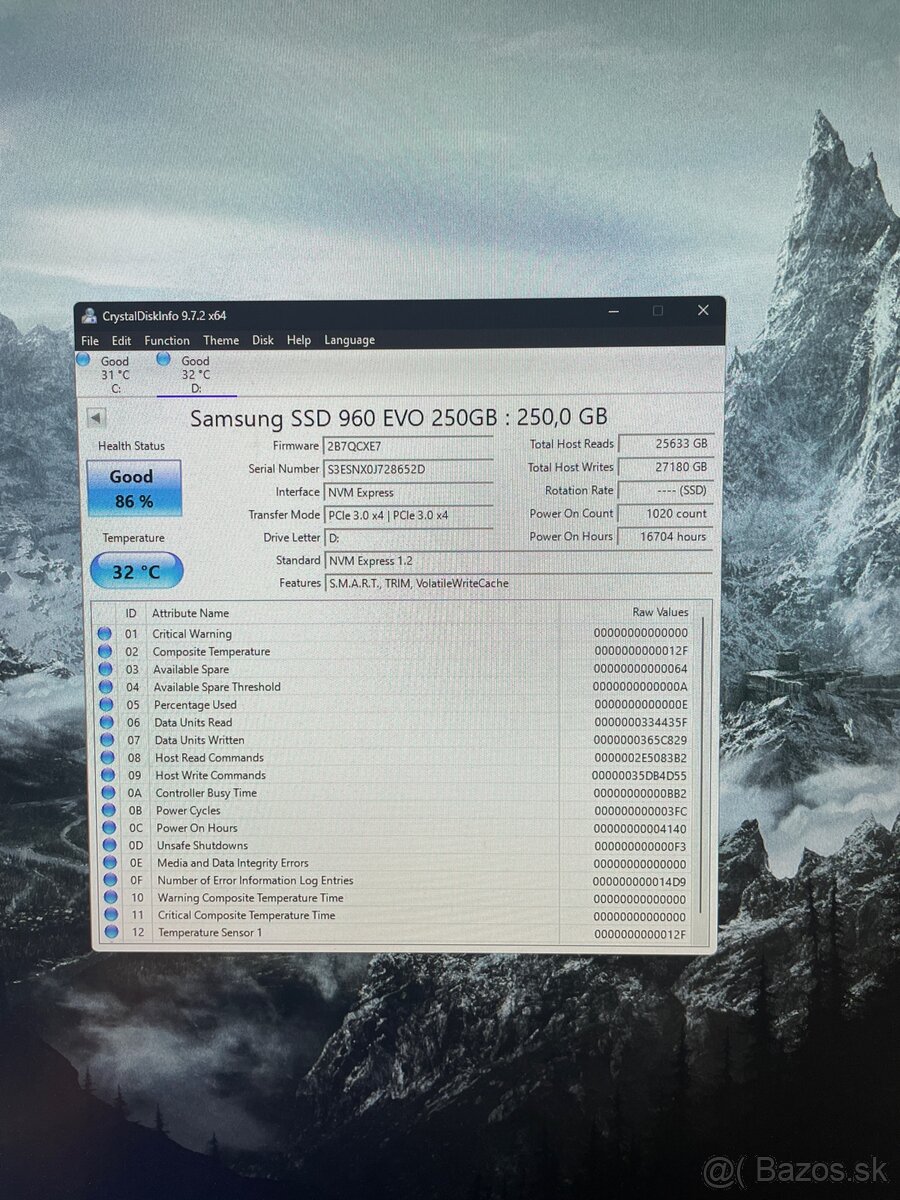Click the Drive Letter field

[408, 538]
